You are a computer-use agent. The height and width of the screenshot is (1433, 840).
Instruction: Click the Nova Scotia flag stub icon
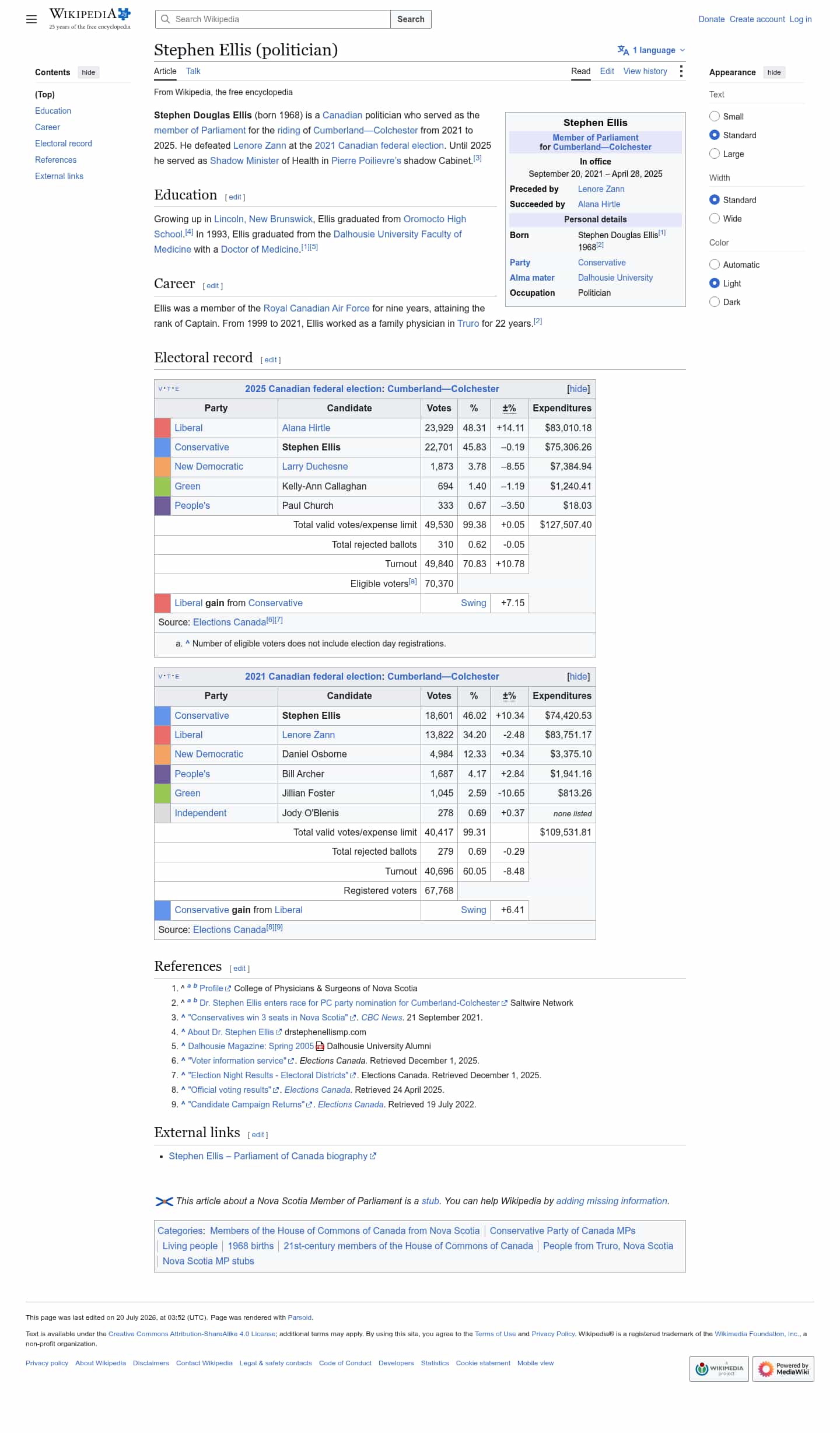164,1201
